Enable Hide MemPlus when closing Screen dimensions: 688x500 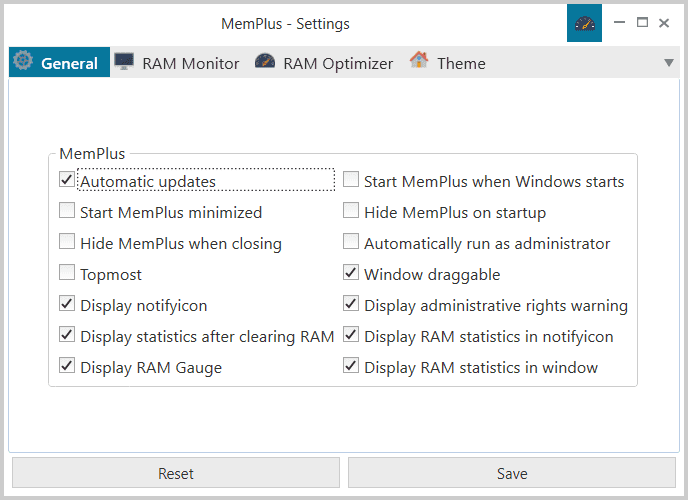coord(67,243)
